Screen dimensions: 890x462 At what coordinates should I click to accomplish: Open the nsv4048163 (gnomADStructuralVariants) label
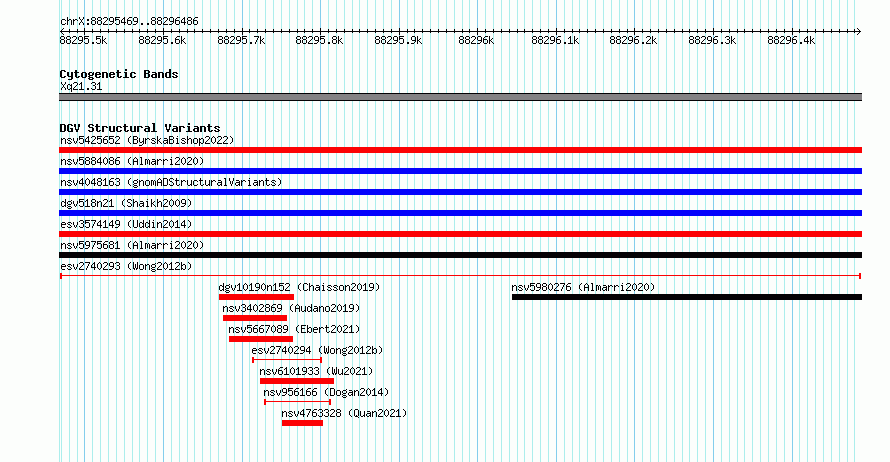click(x=171, y=182)
